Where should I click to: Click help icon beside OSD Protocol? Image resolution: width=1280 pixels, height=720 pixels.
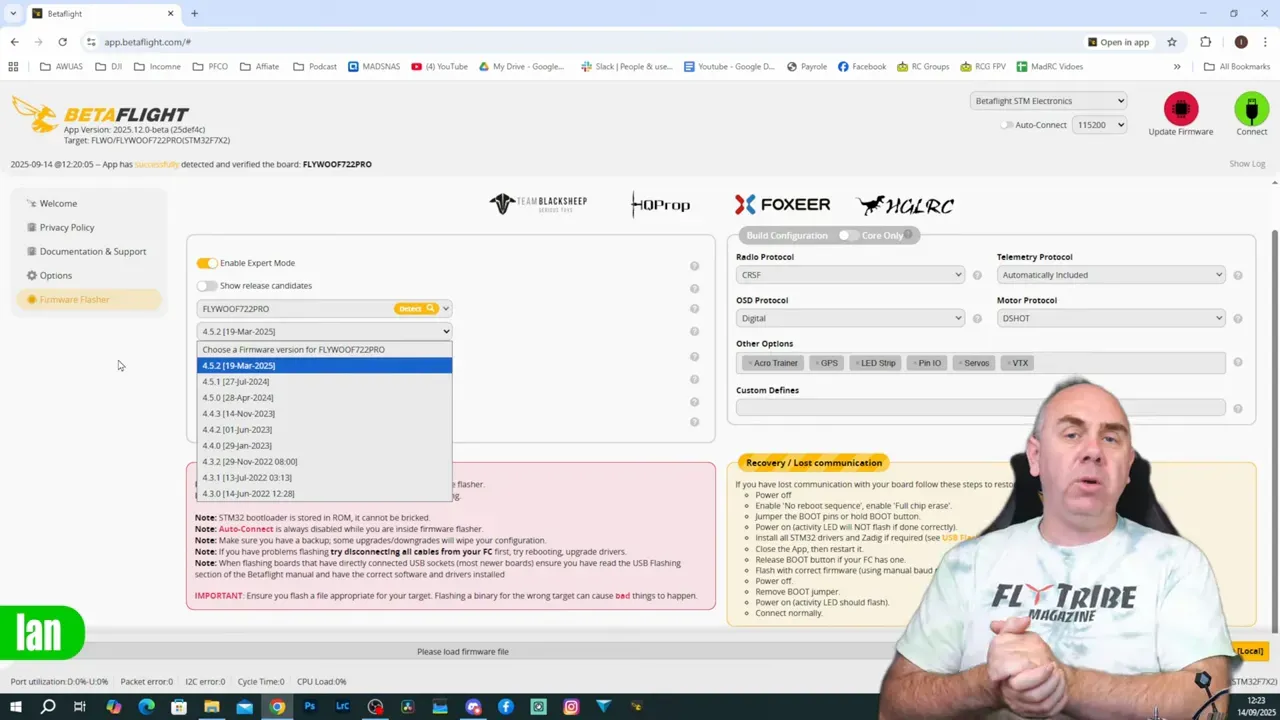(977, 319)
